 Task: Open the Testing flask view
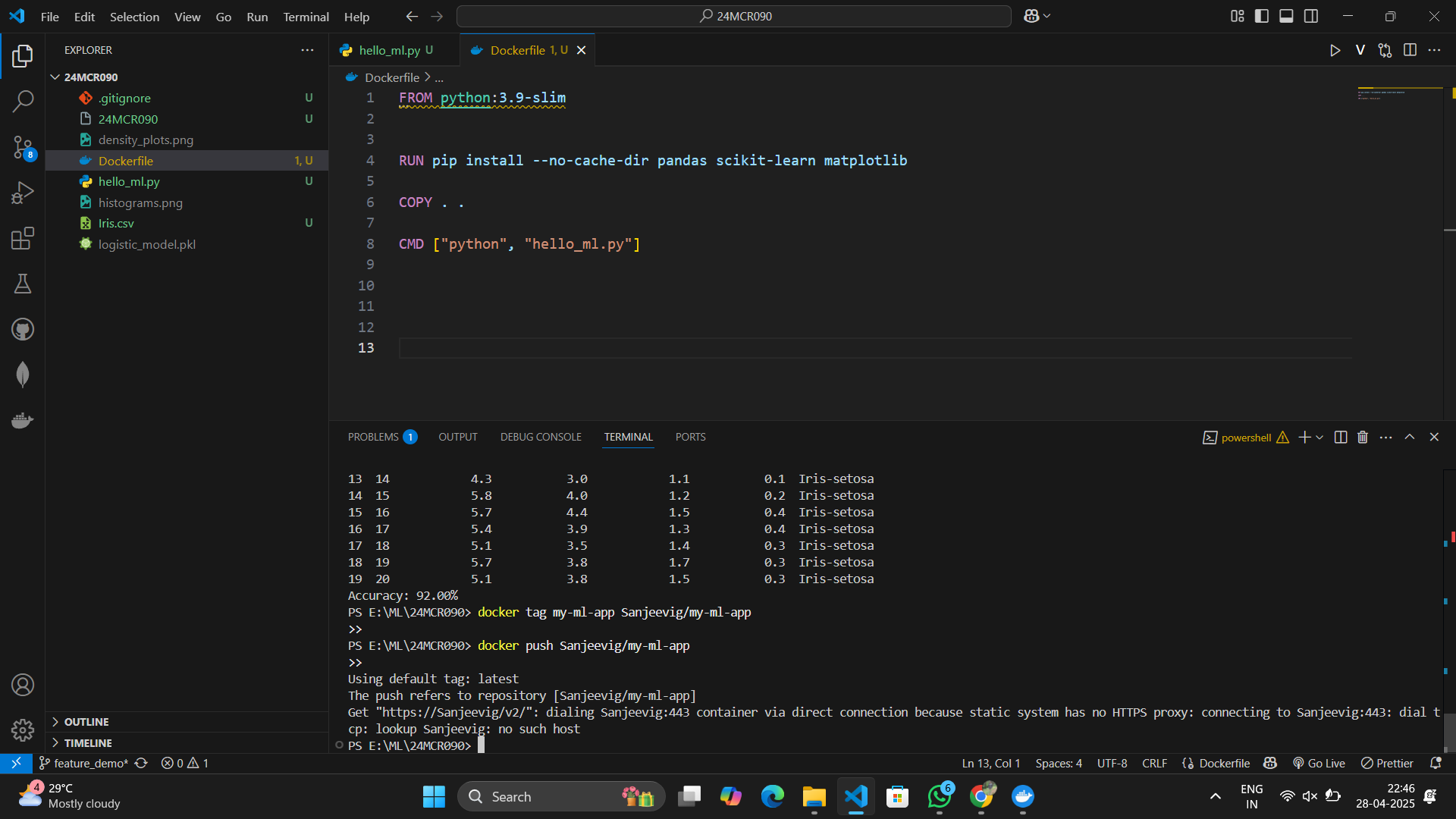coord(23,284)
